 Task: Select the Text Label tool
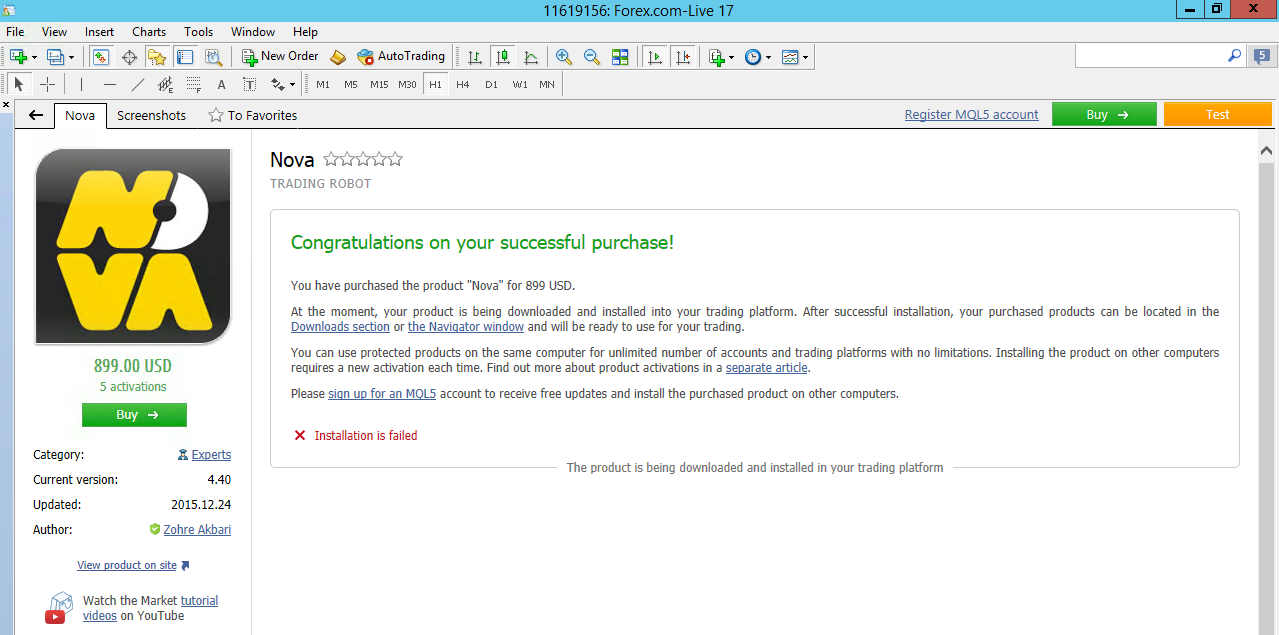pyautogui.click(x=250, y=85)
